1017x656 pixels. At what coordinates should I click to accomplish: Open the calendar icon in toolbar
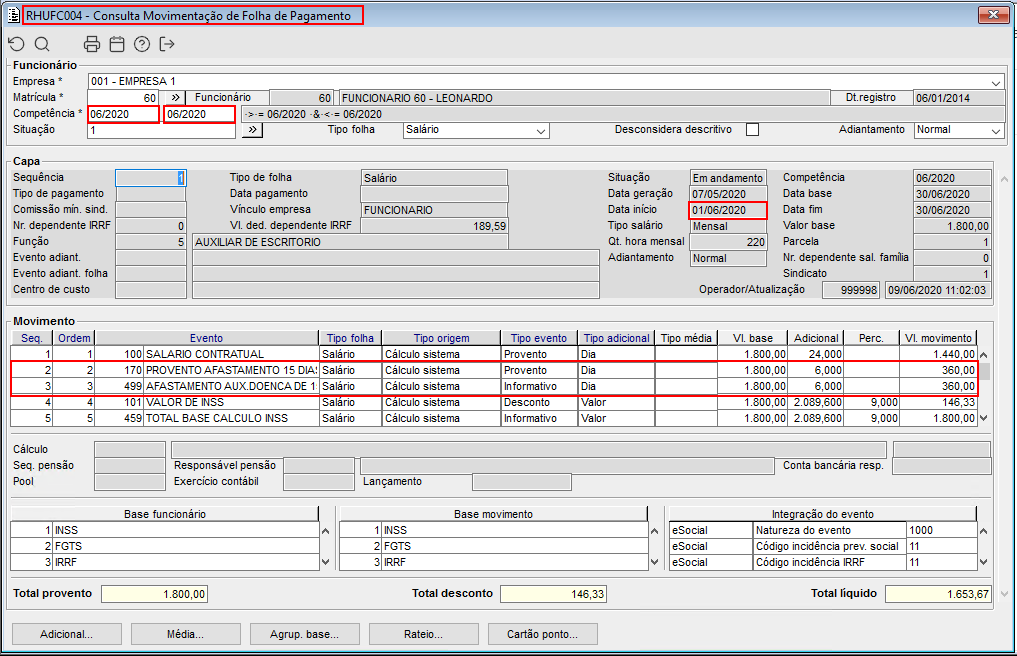117,44
